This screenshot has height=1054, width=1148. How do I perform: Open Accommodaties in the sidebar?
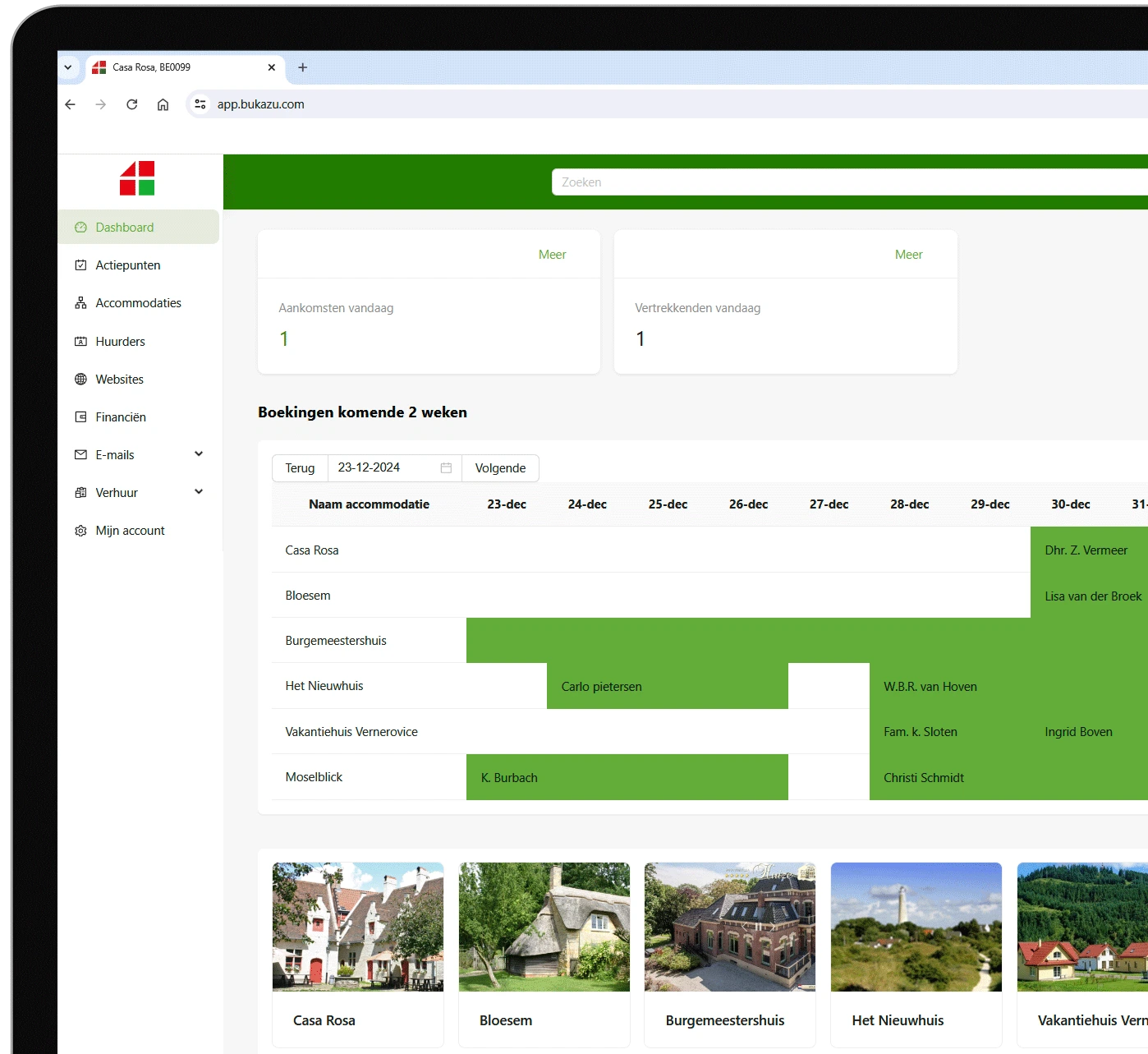tap(139, 303)
